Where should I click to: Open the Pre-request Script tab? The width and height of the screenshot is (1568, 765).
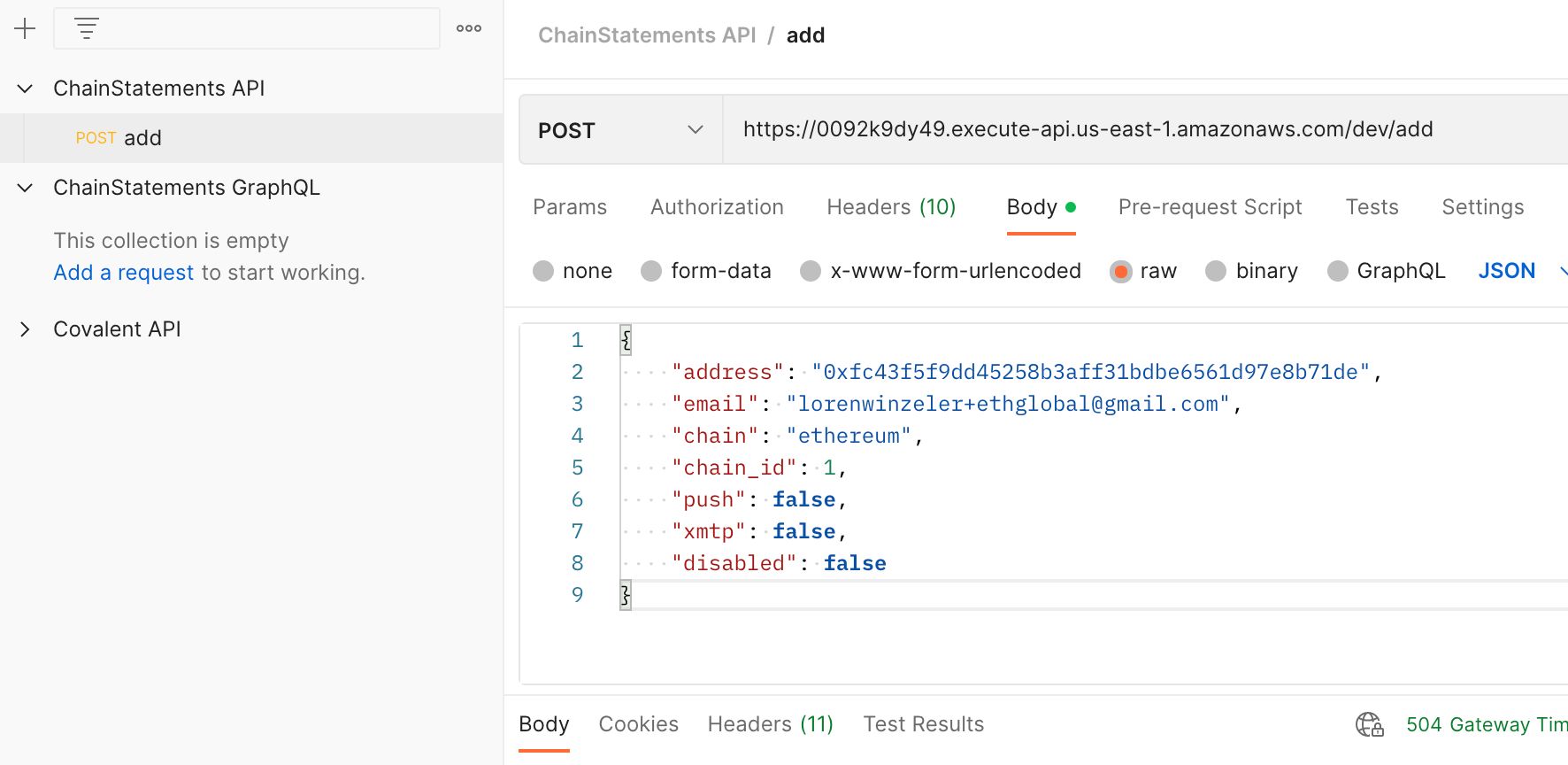click(1210, 207)
